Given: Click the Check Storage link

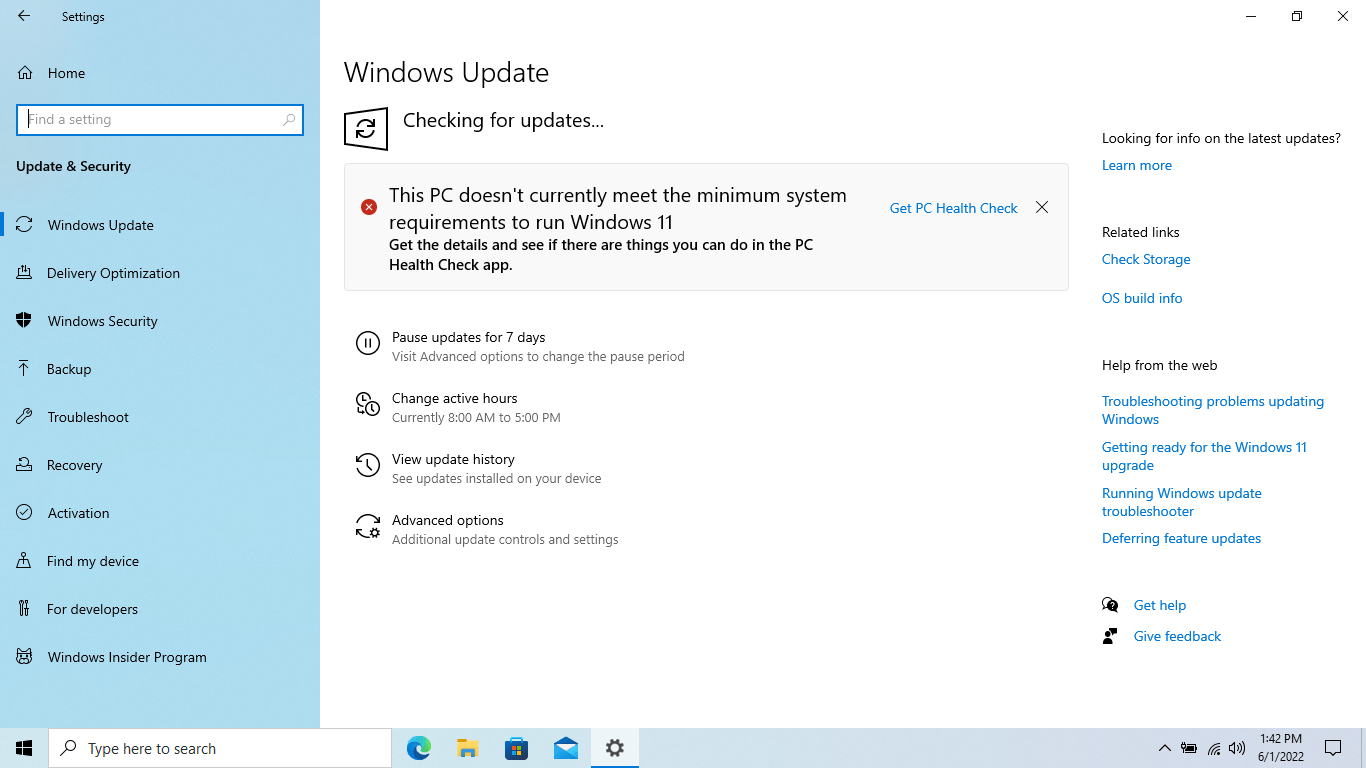Looking at the screenshot, I should click(1145, 259).
